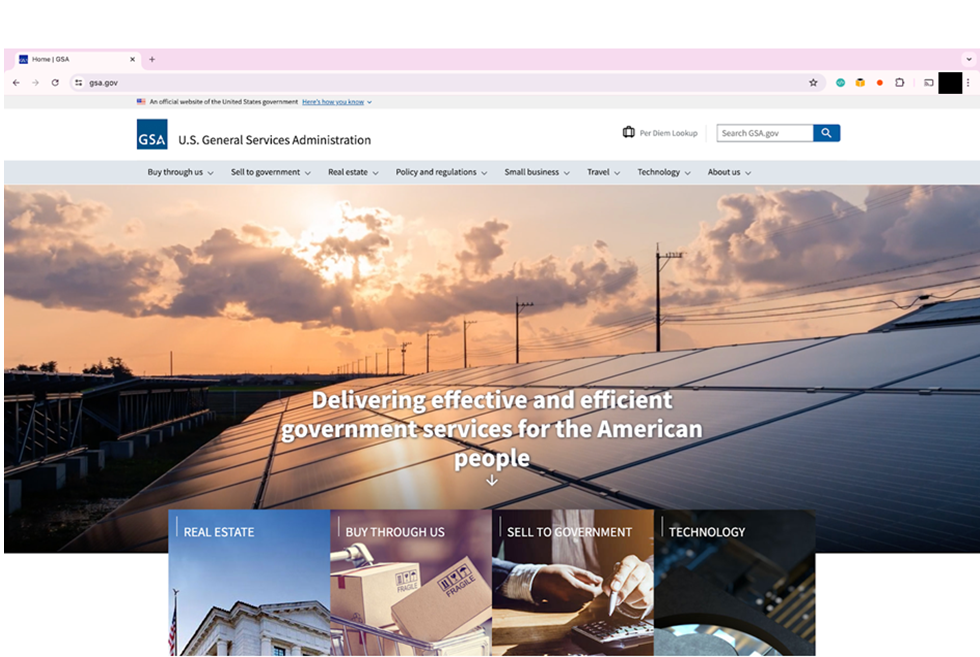This screenshot has height=657, width=980.
Task: Select the Home | GSA browser tab
Action: pos(76,59)
